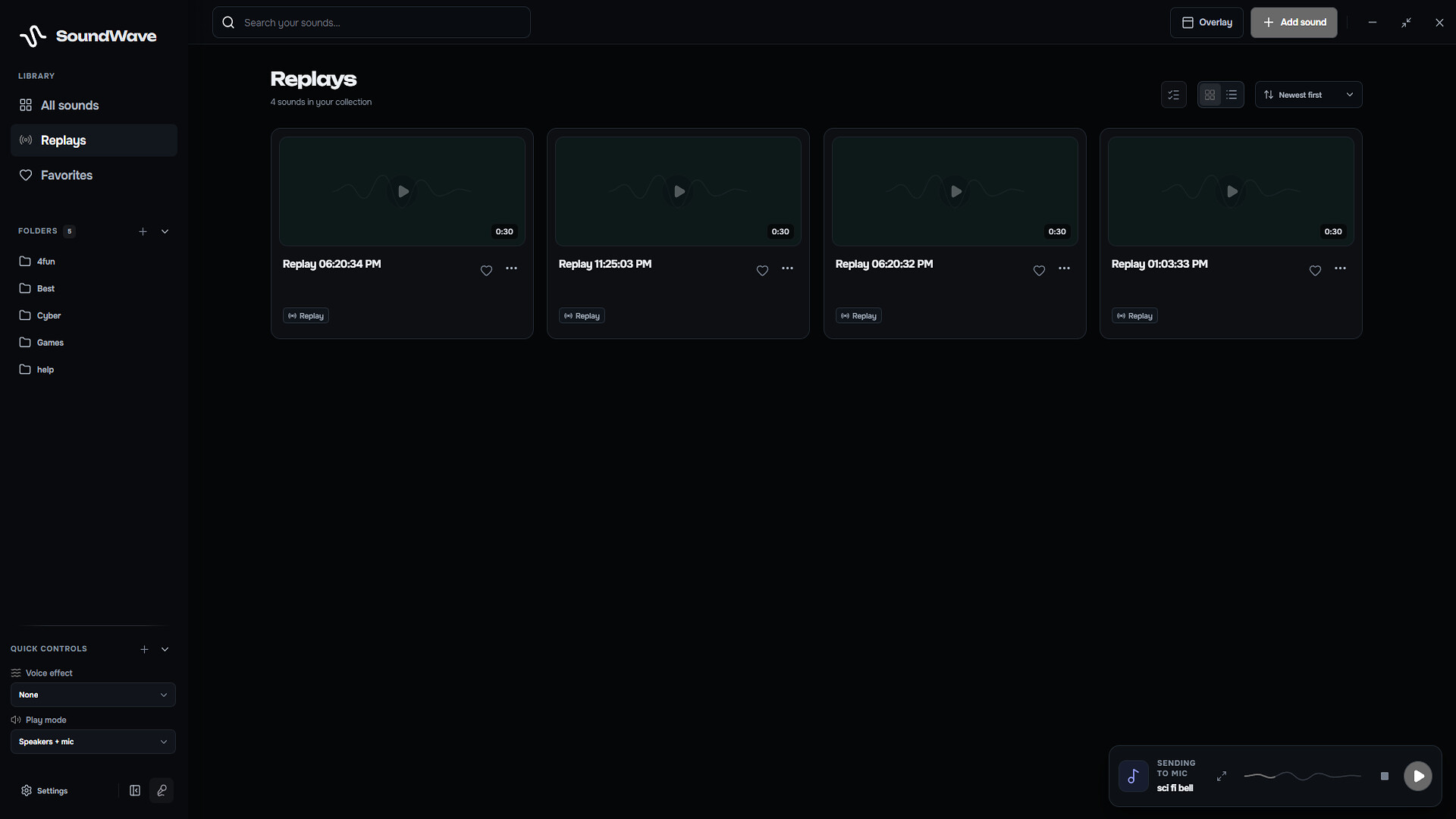Open the Cyber folder

coord(94,315)
